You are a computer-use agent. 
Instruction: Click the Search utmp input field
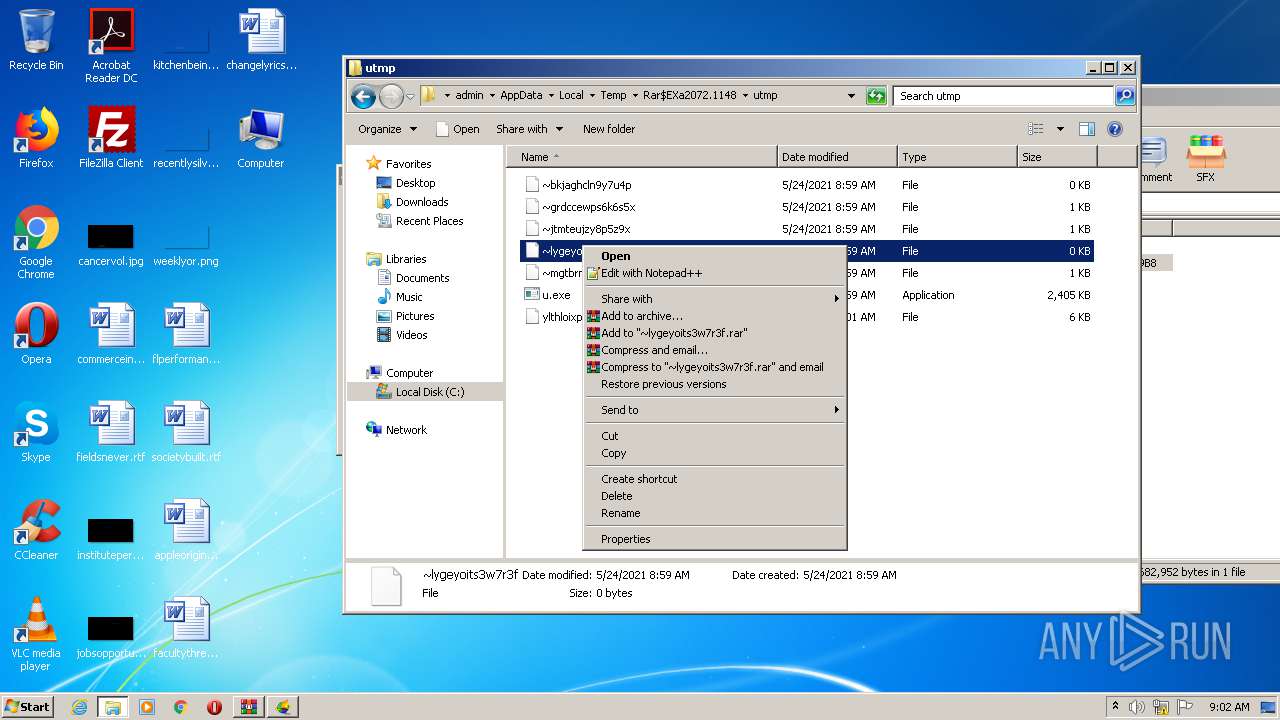(1003, 96)
